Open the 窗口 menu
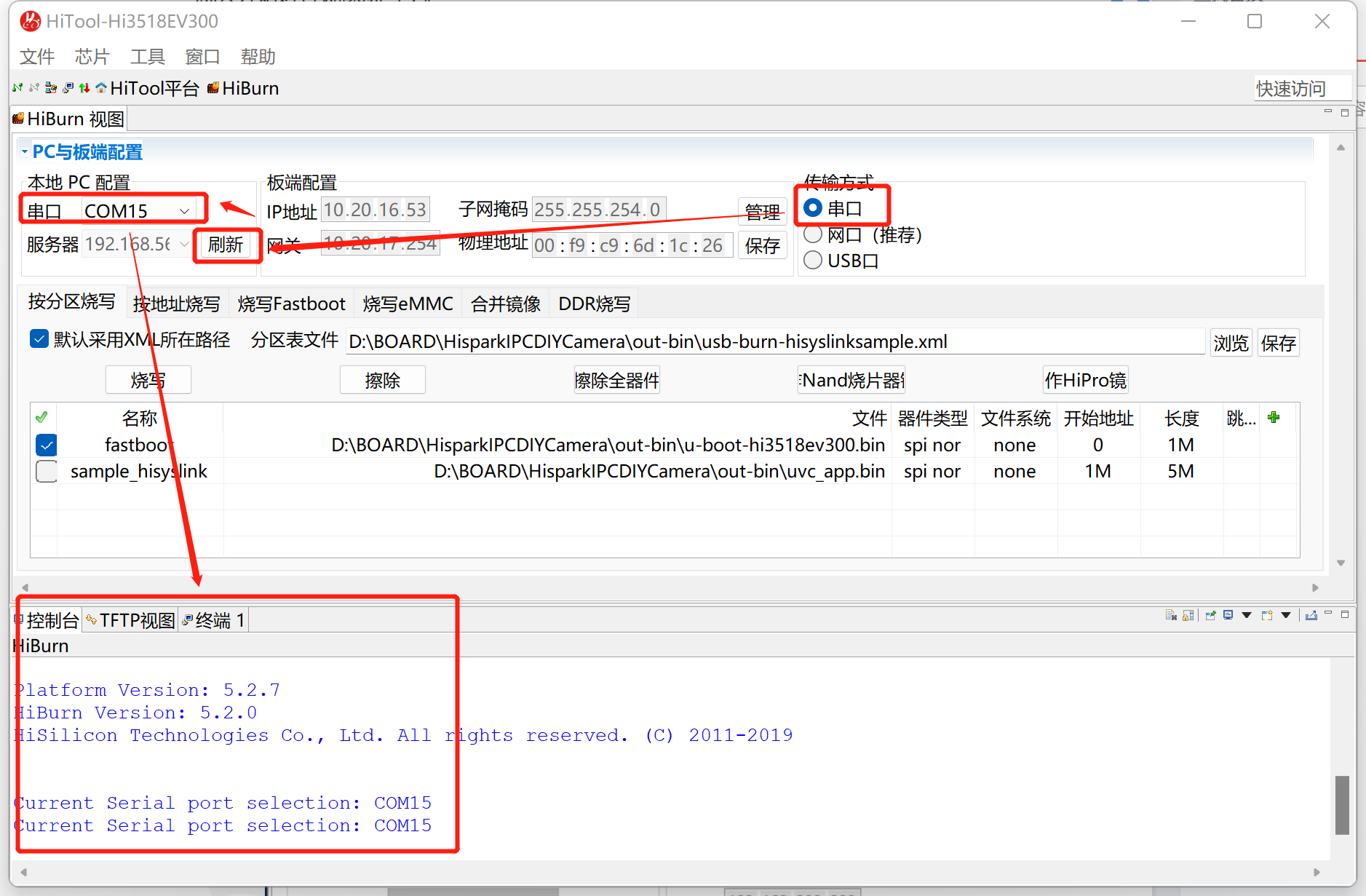This screenshot has width=1366, height=896. click(203, 57)
